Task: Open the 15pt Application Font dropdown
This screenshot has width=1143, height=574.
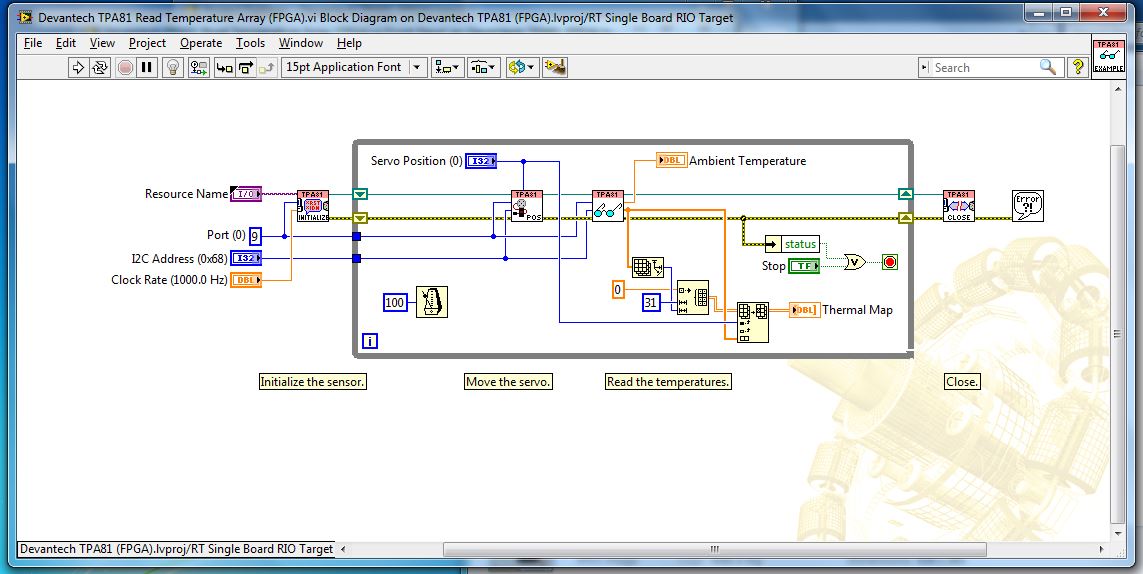Action: 354,67
